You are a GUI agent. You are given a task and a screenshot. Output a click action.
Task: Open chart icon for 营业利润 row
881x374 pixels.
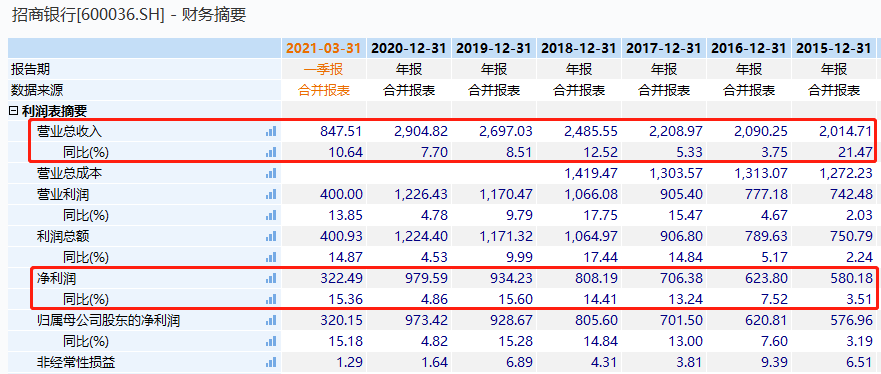tap(271, 194)
